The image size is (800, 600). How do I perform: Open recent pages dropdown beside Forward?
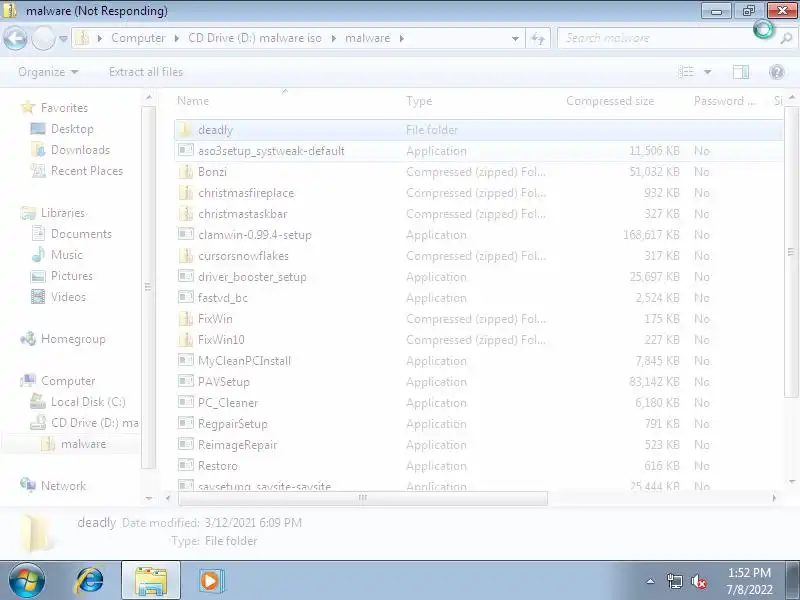coord(63,39)
